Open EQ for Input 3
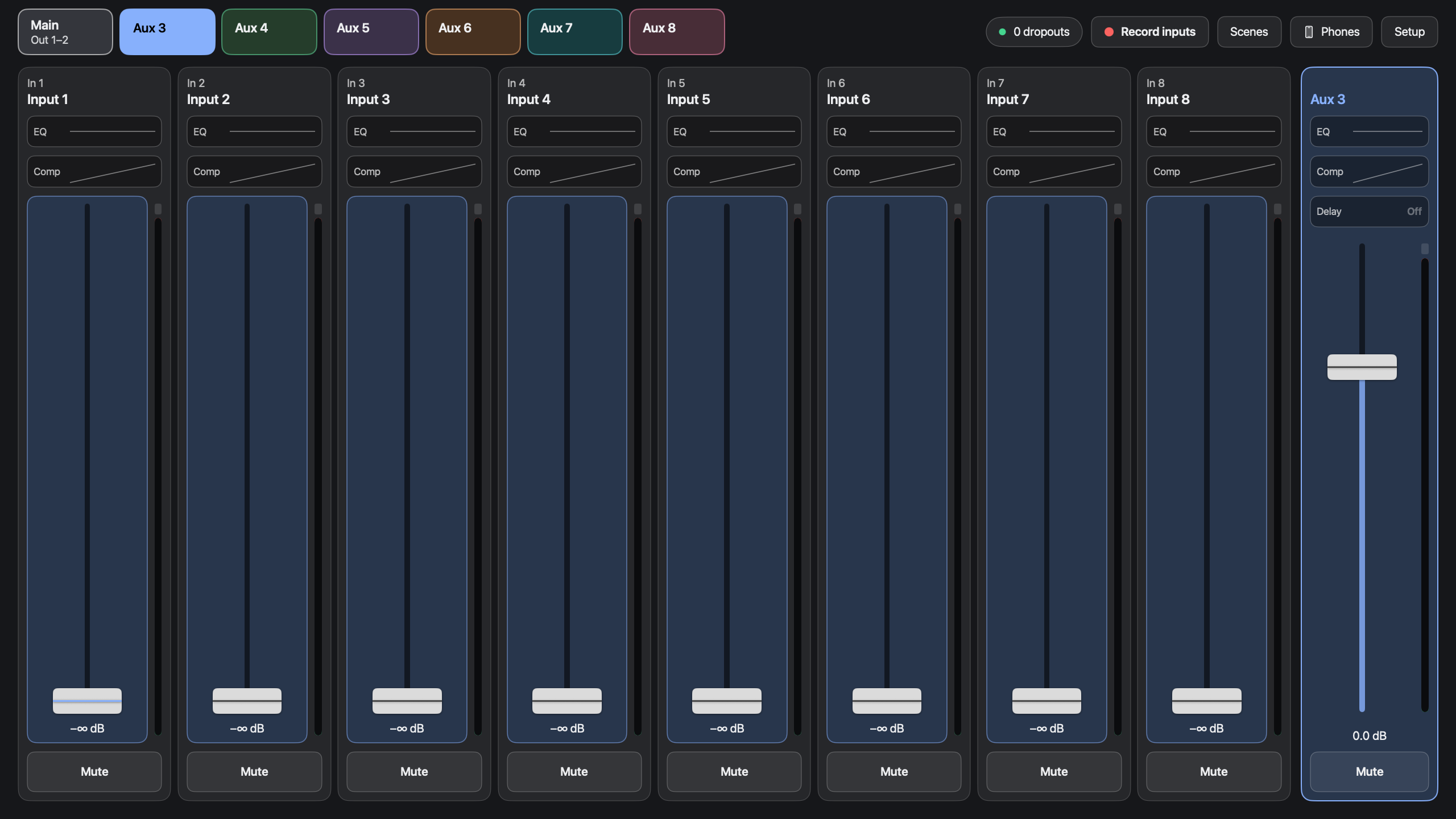The width and height of the screenshot is (1456, 819). (414, 131)
